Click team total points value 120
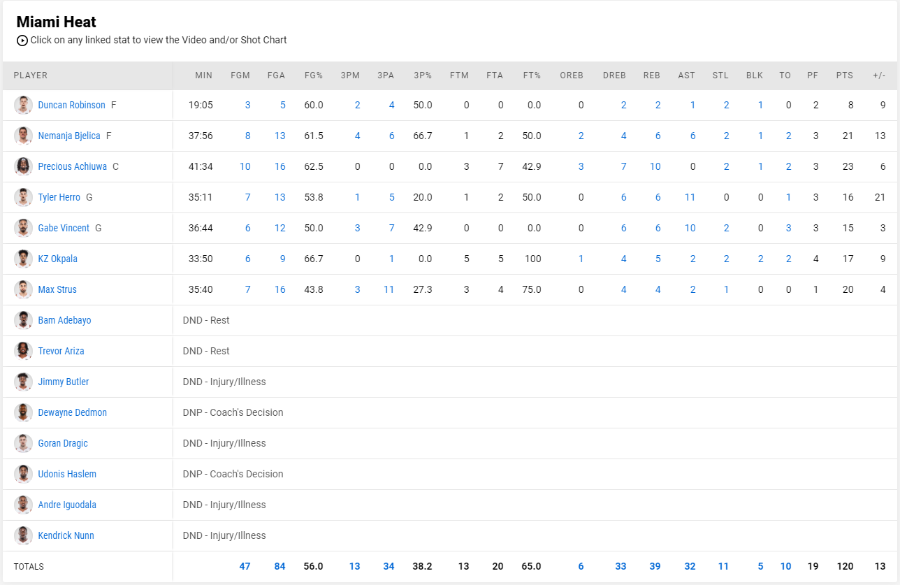Image resolution: width=900 pixels, height=585 pixels. [x=845, y=567]
